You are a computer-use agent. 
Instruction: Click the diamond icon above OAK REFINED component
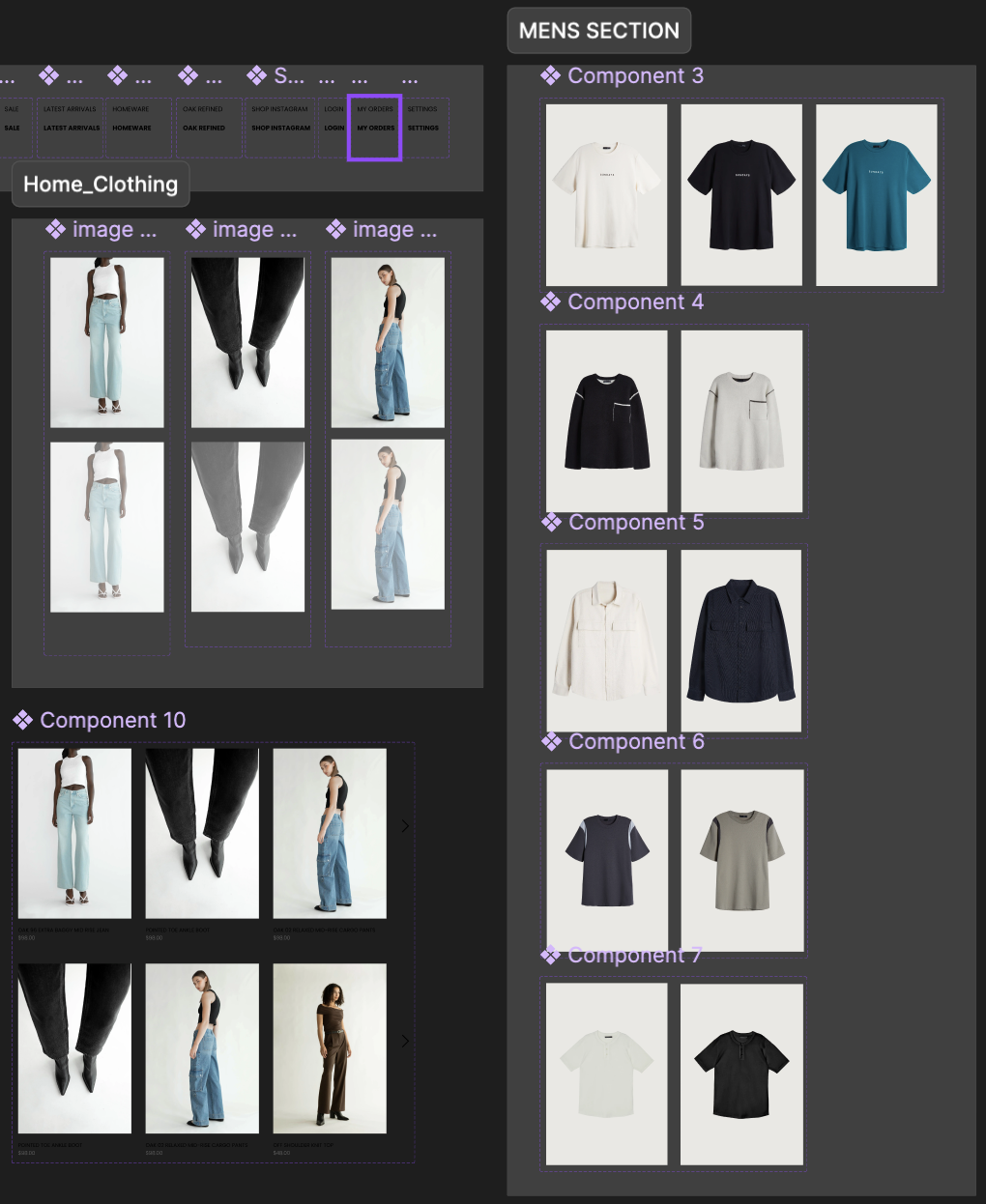click(x=186, y=76)
